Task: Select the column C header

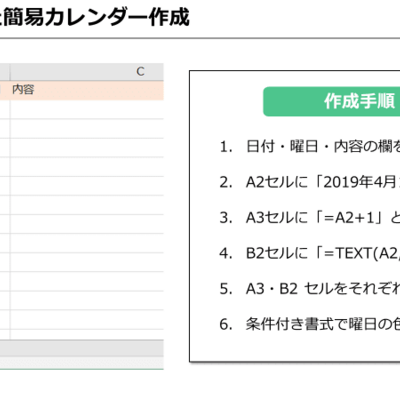Action: 87,72
